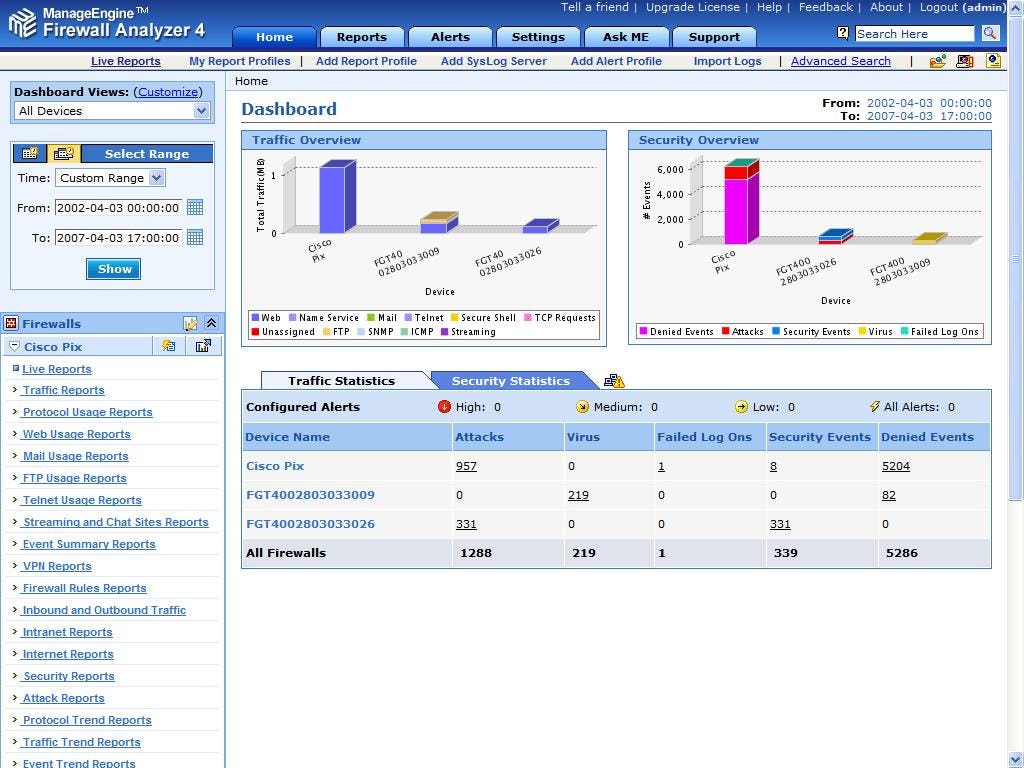Open the calendar picker for From date
This screenshot has height=768, width=1024.
(195, 208)
